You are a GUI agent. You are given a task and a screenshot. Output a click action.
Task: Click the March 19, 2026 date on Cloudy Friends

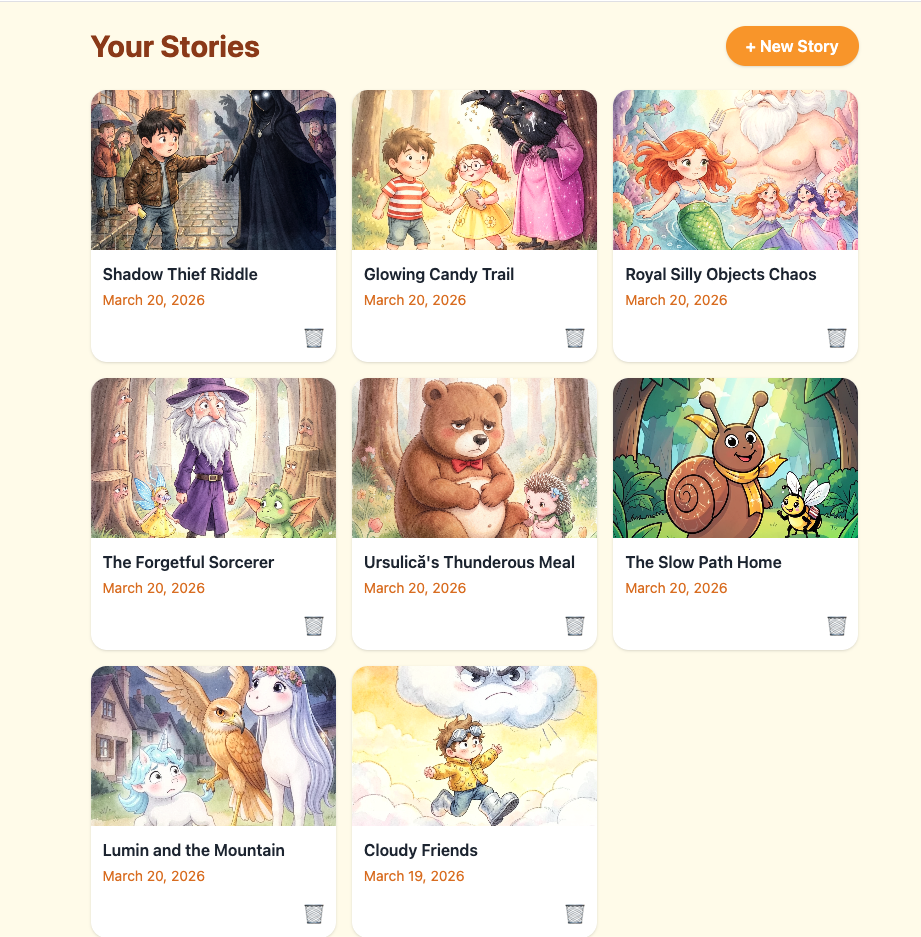414,876
